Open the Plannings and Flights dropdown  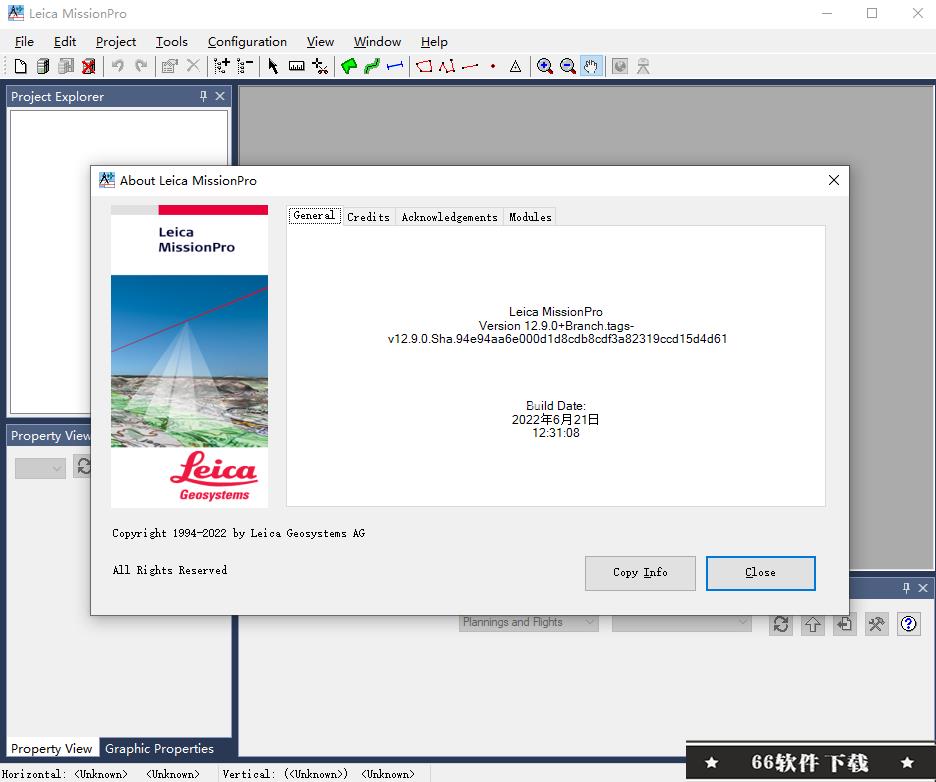(528, 623)
